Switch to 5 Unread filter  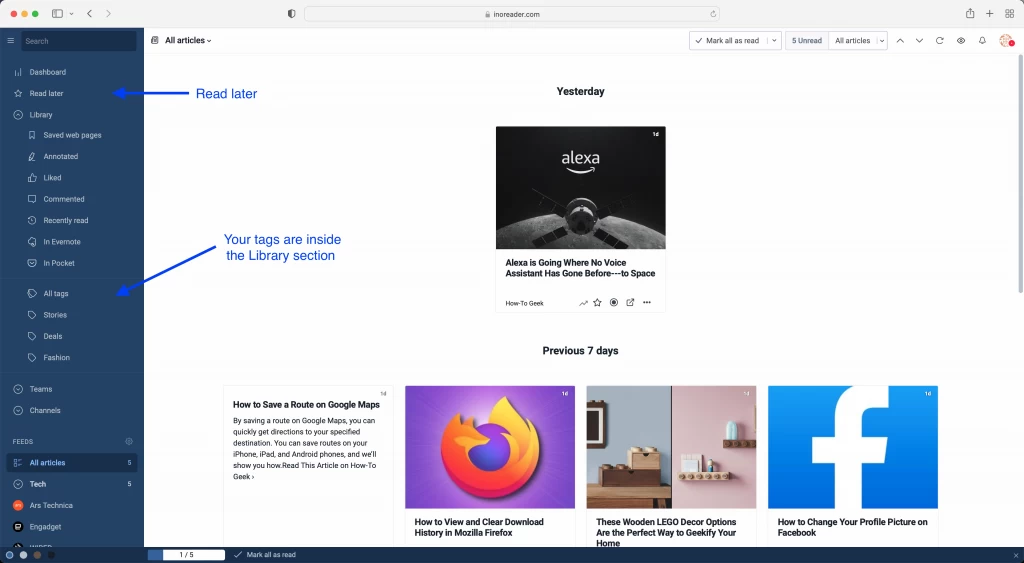(807, 40)
